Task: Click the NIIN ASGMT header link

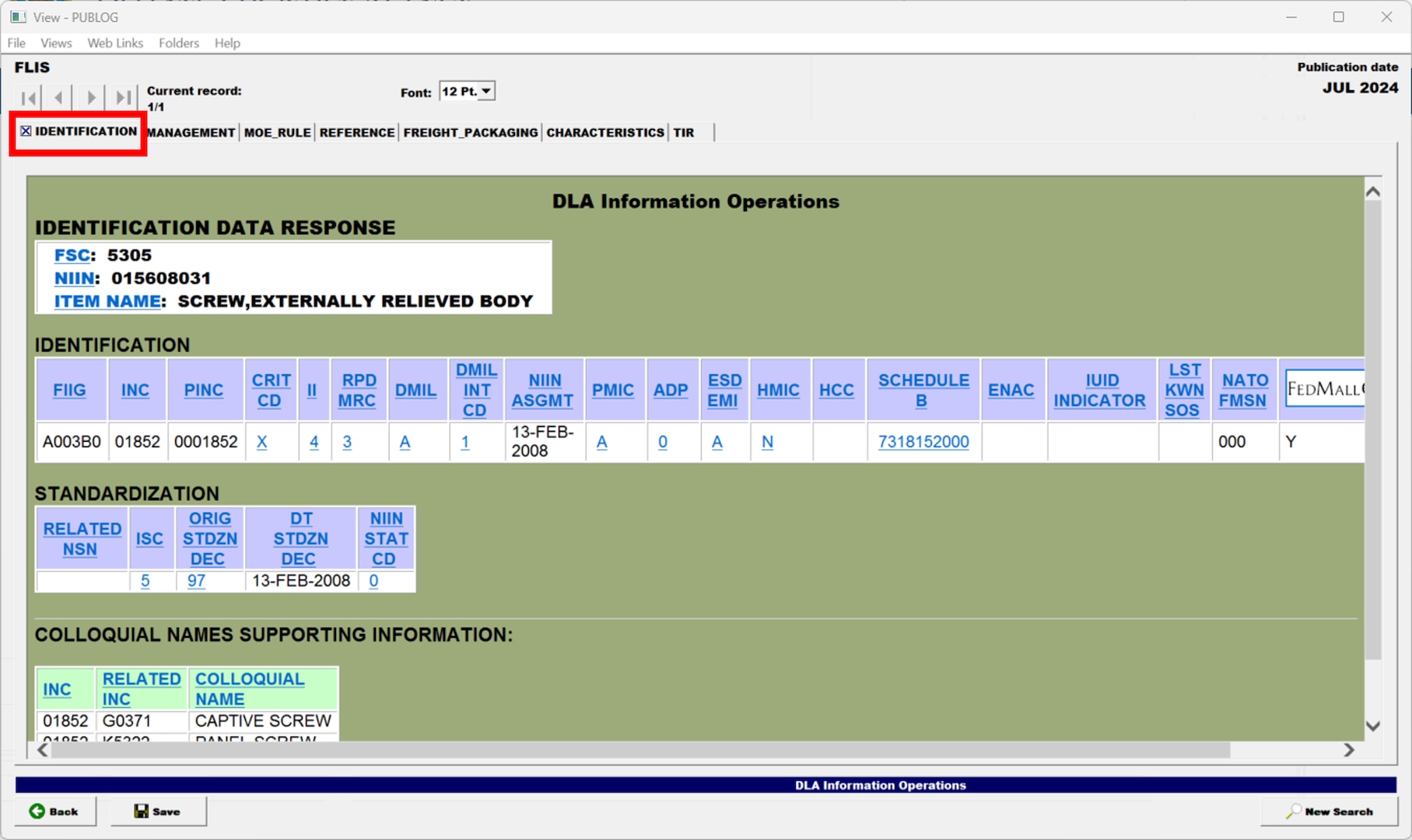Action: point(544,390)
